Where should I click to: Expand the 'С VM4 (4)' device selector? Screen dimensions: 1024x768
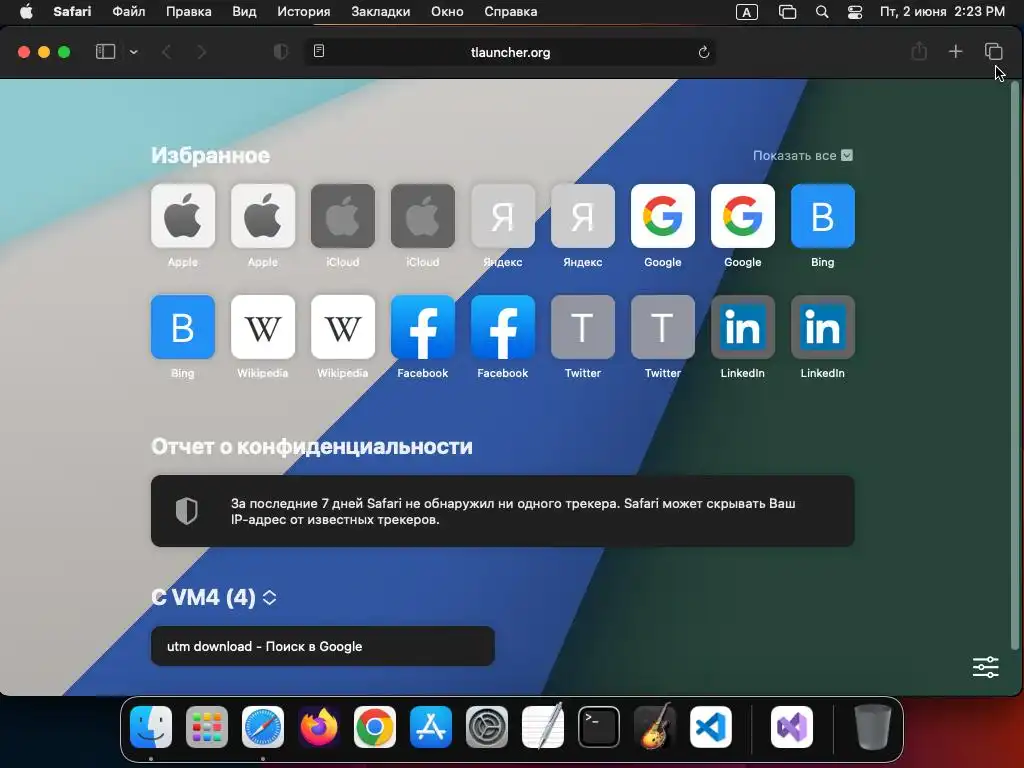tap(214, 597)
